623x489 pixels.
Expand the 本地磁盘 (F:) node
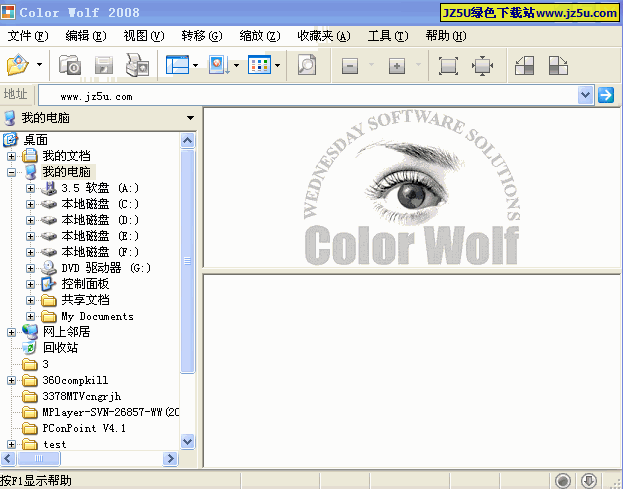click(31, 252)
